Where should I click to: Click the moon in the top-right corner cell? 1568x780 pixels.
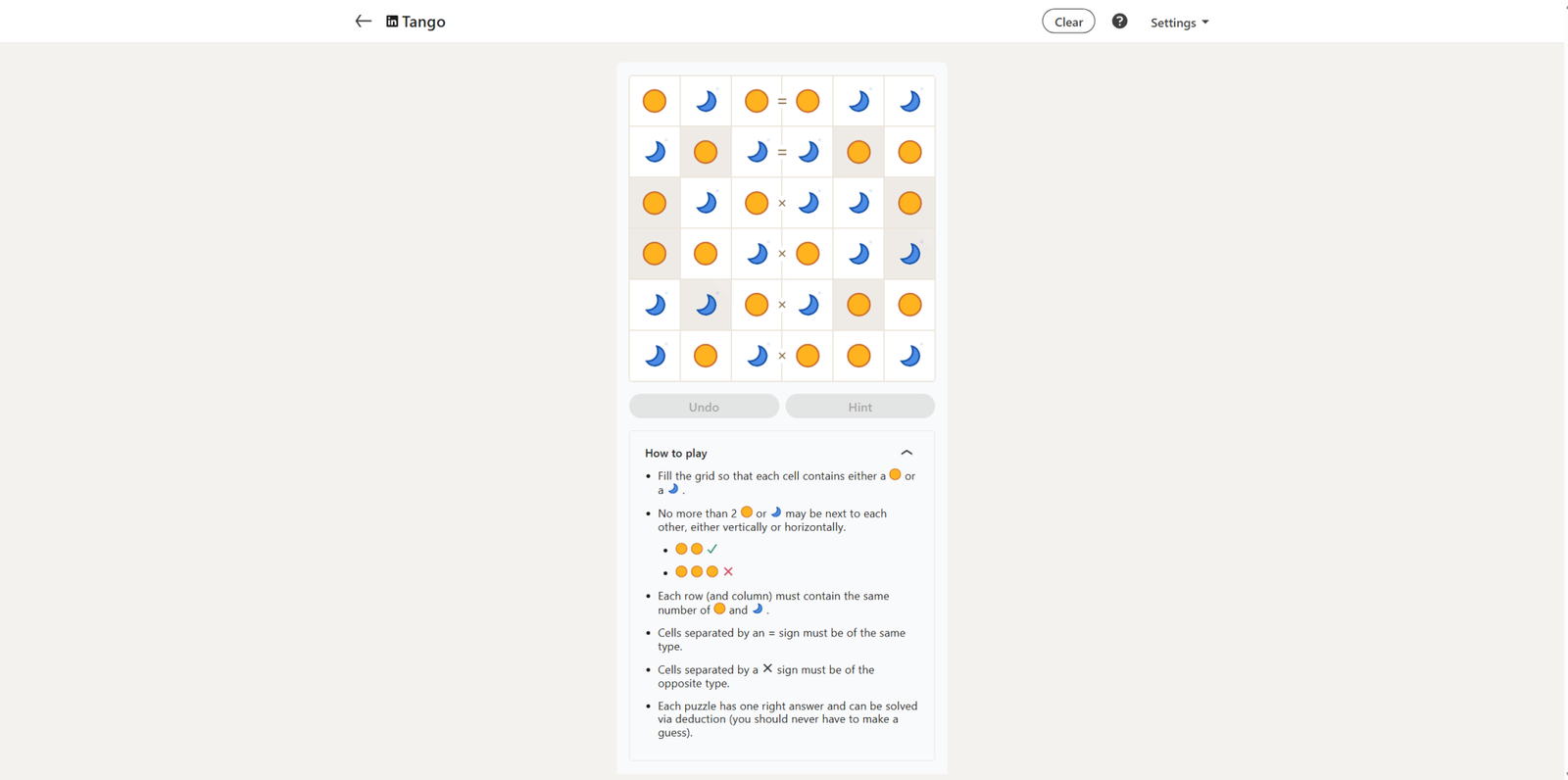coord(909,101)
